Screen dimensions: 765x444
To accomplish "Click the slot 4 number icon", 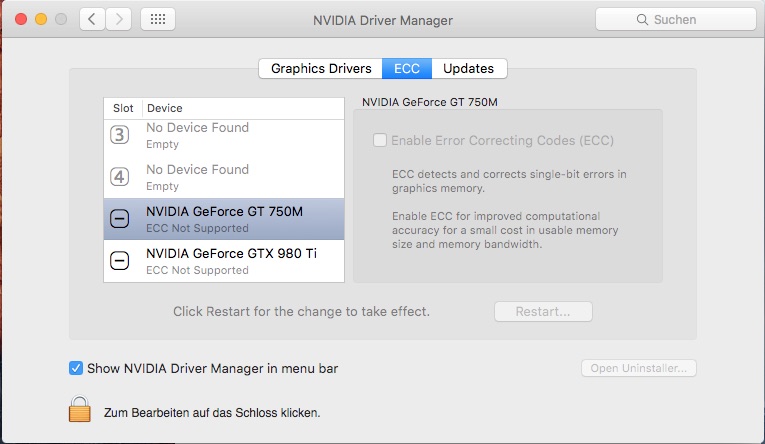I will tap(120, 177).
